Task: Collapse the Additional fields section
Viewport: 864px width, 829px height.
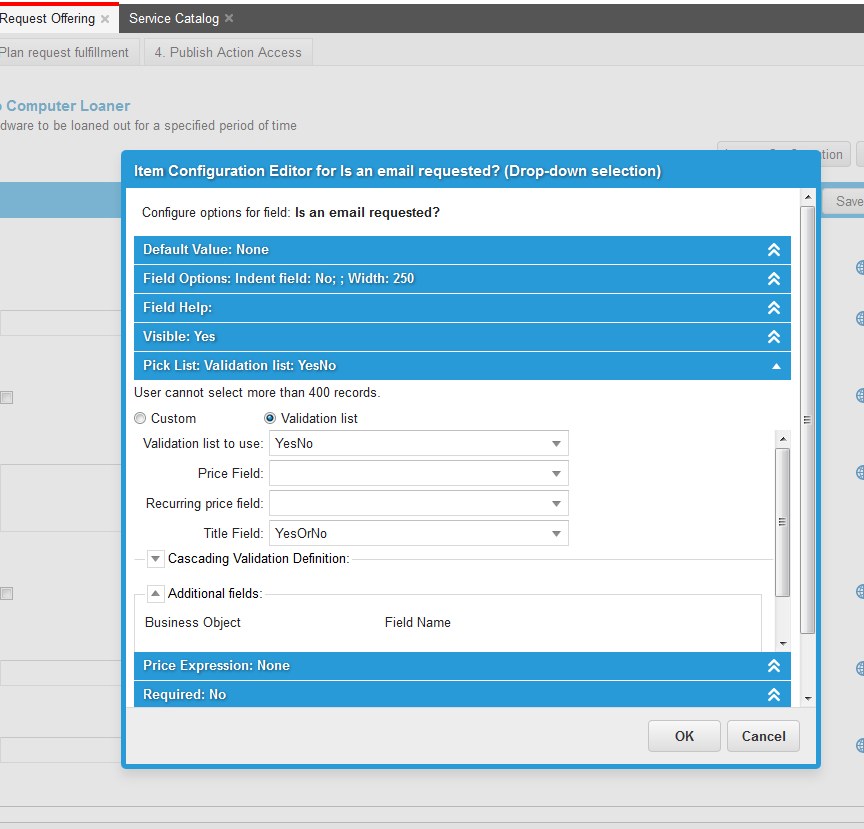Action: pyautogui.click(x=156, y=594)
